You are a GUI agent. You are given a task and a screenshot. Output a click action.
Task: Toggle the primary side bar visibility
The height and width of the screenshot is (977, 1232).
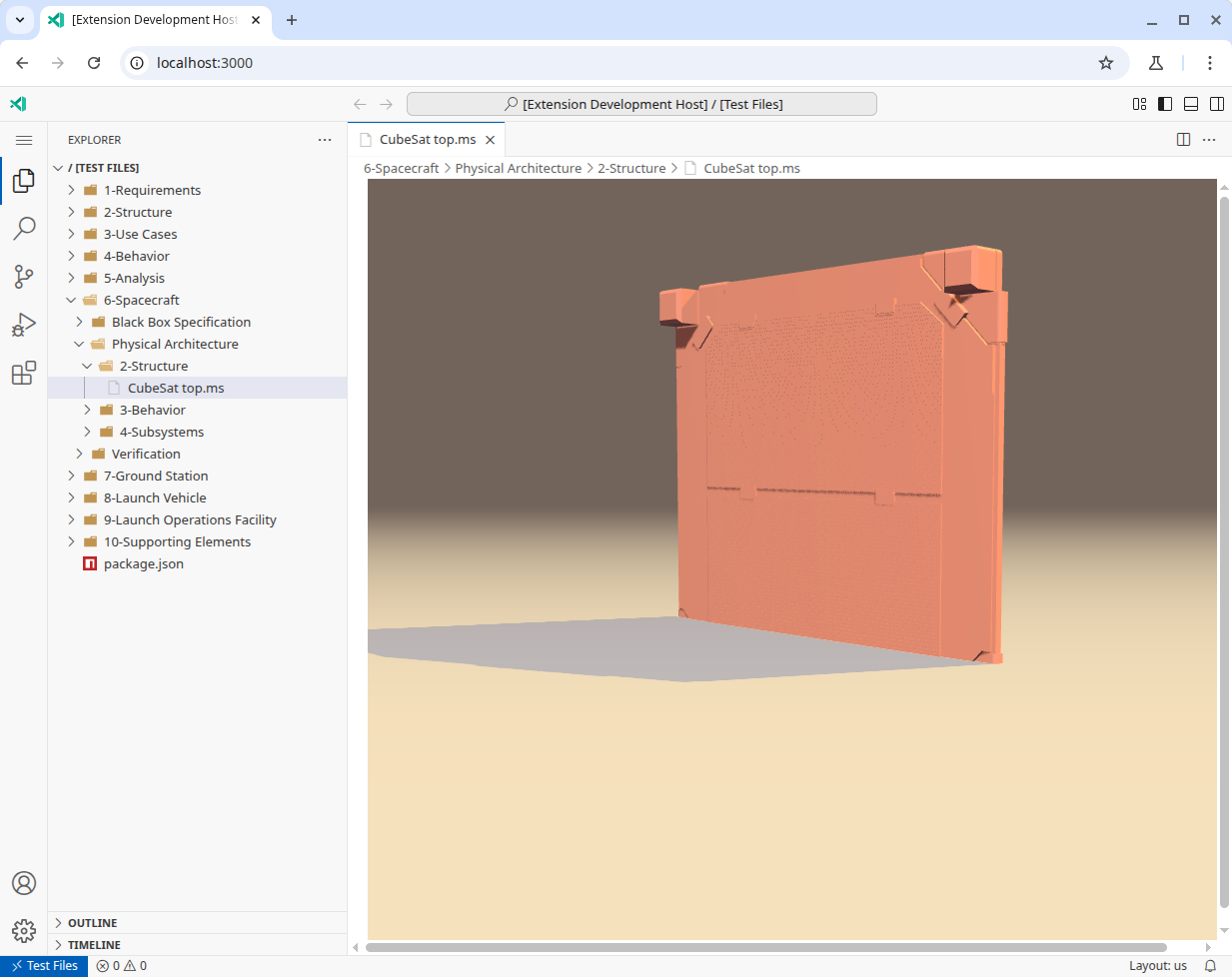coord(1165,104)
